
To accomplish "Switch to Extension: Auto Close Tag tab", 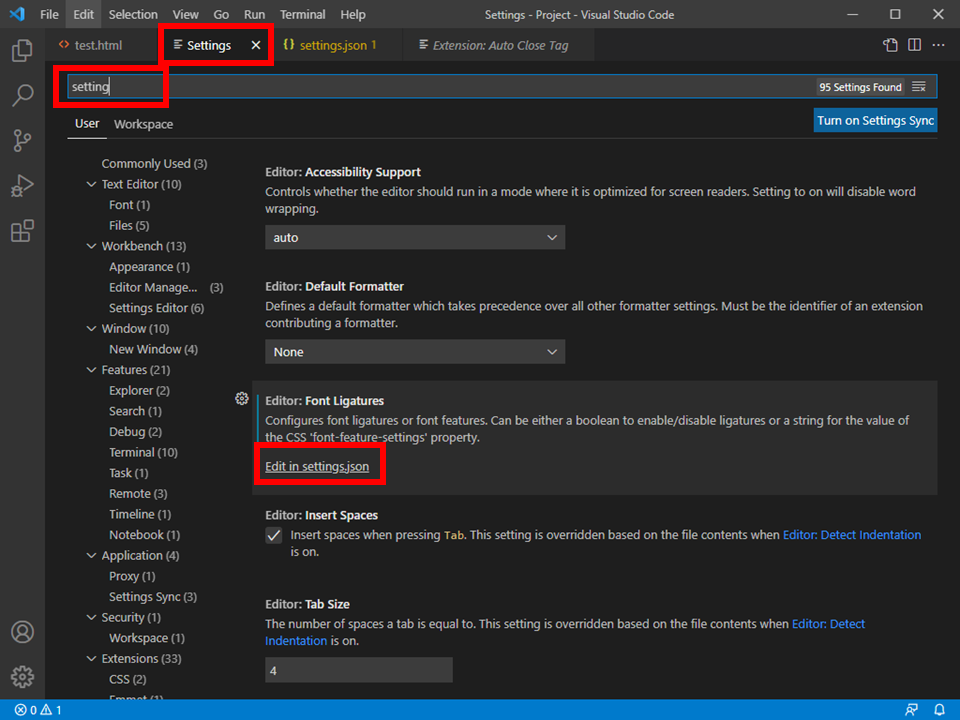I will coord(499,45).
